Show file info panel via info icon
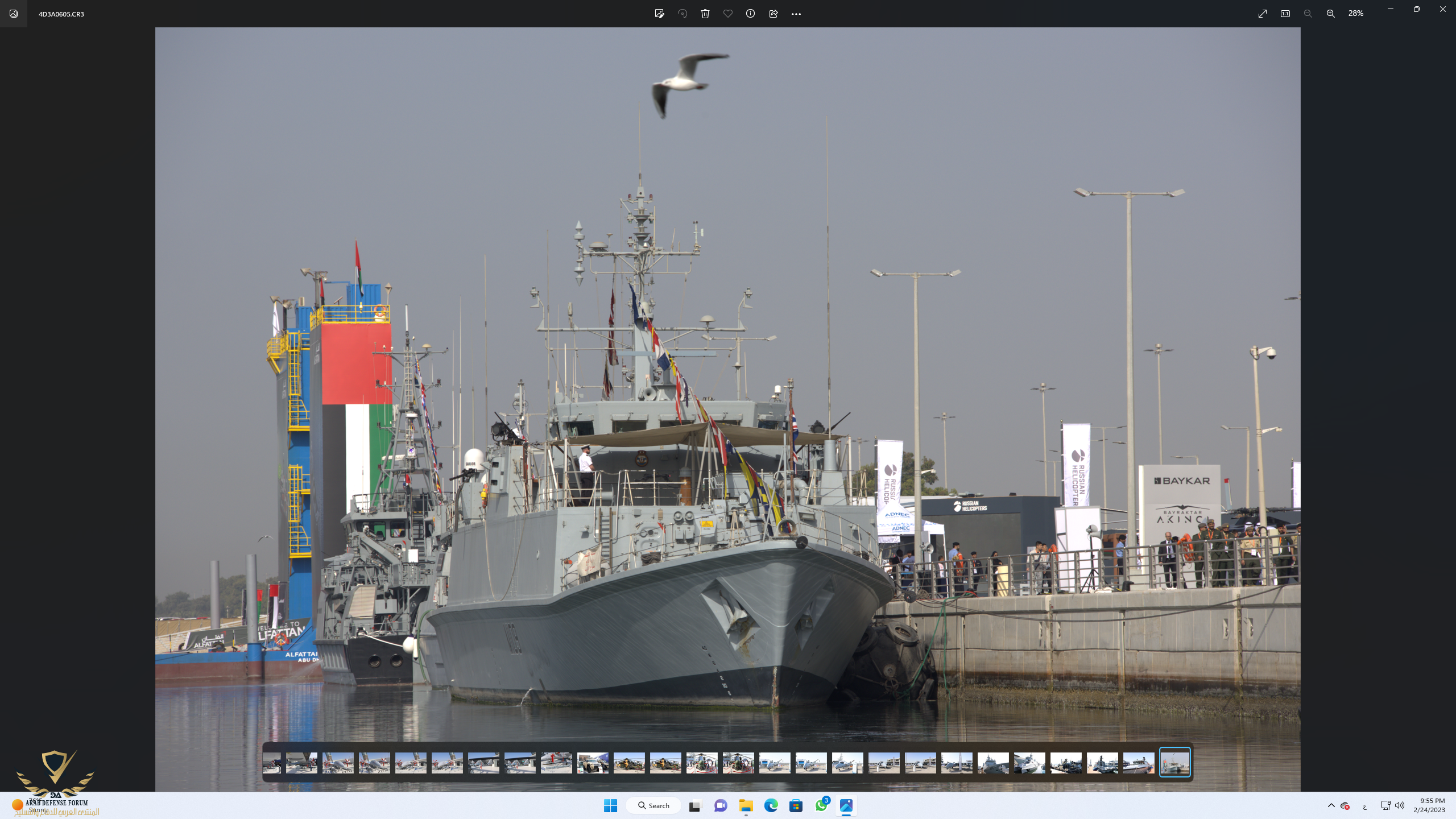The width and height of the screenshot is (1456, 819). (751, 14)
